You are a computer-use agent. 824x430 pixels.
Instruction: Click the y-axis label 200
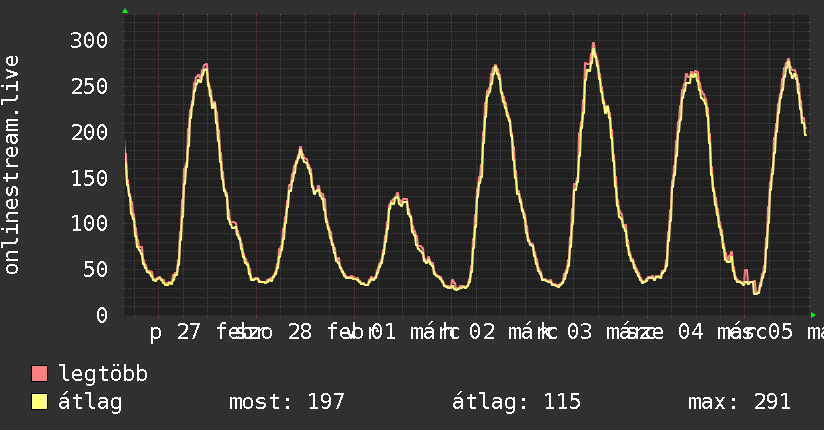(89, 132)
